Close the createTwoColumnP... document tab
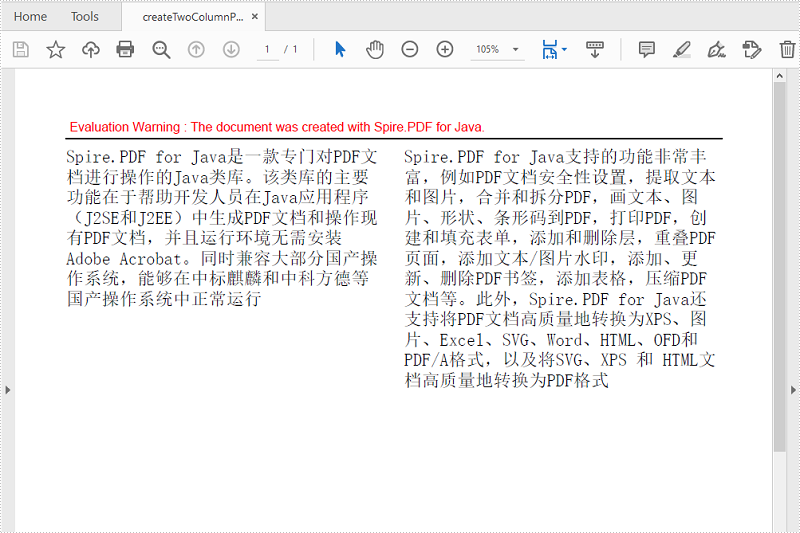 [255, 16]
